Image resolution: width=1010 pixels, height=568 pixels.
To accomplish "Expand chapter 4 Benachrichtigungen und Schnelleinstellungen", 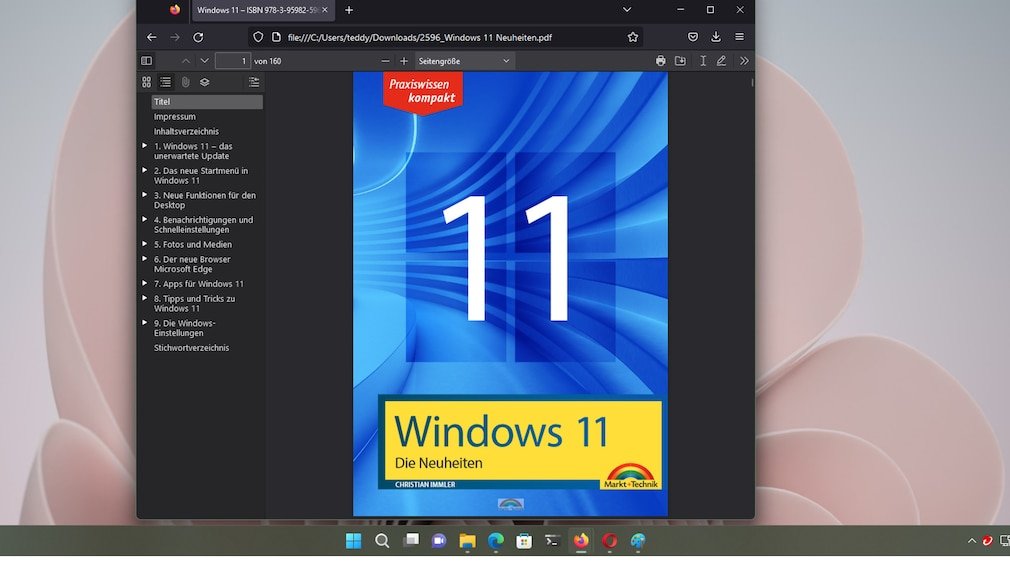I will (144, 220).
